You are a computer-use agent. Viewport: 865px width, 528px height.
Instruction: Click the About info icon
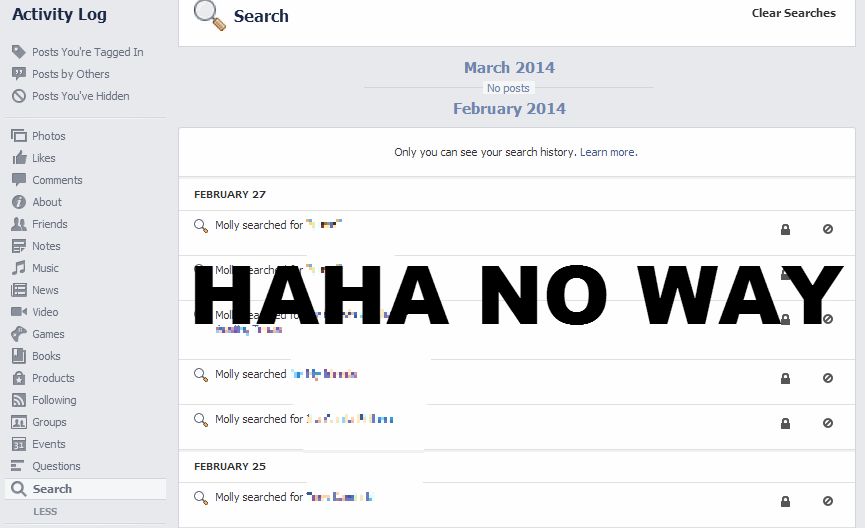(x=19, y=202)
